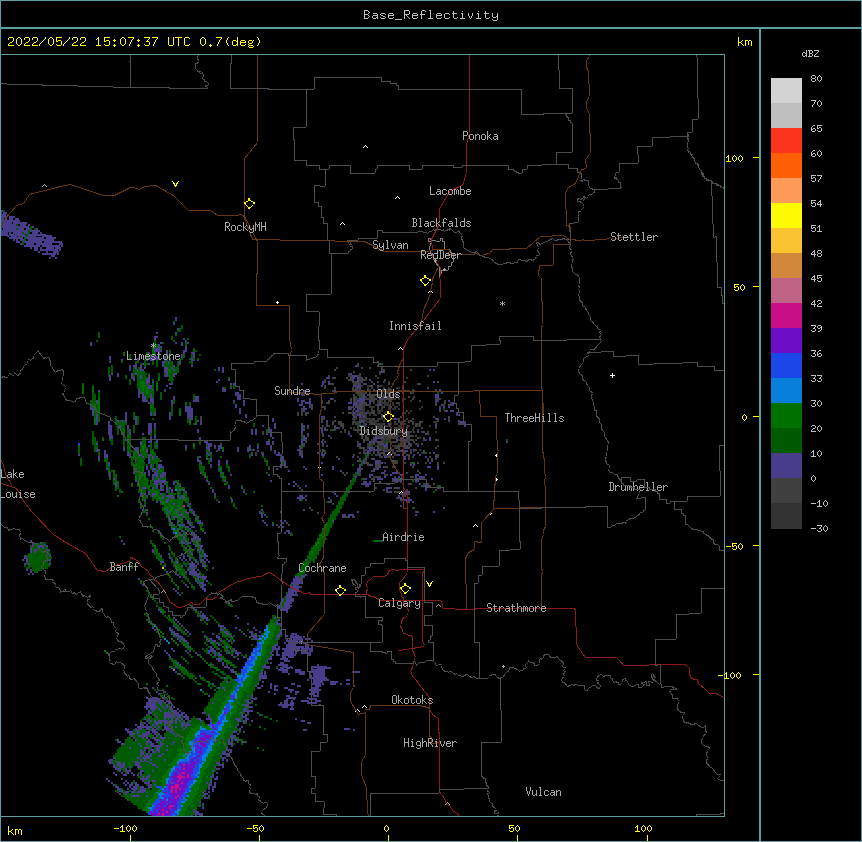
Task: Click the 100 tick on horizontal axis
Action: [643, 828]
